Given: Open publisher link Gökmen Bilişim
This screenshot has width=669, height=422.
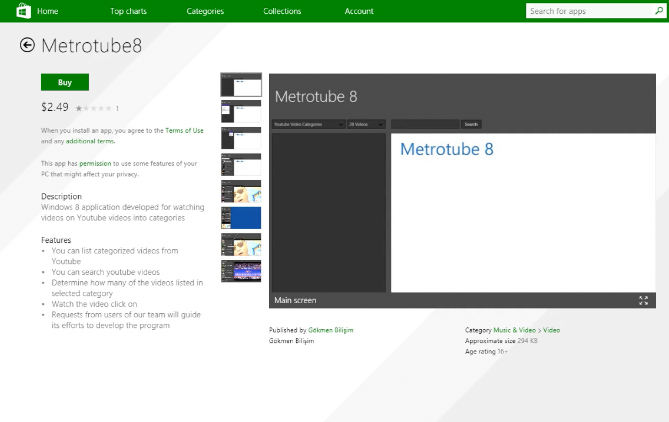Looking at the screenshot, I should click(331, 330).
